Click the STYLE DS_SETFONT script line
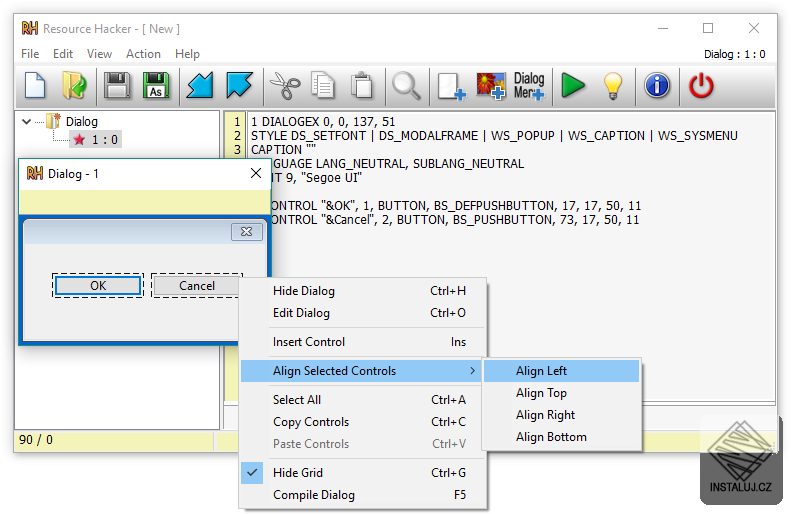The width and height of the screenshot is (791, 514). 494,136
